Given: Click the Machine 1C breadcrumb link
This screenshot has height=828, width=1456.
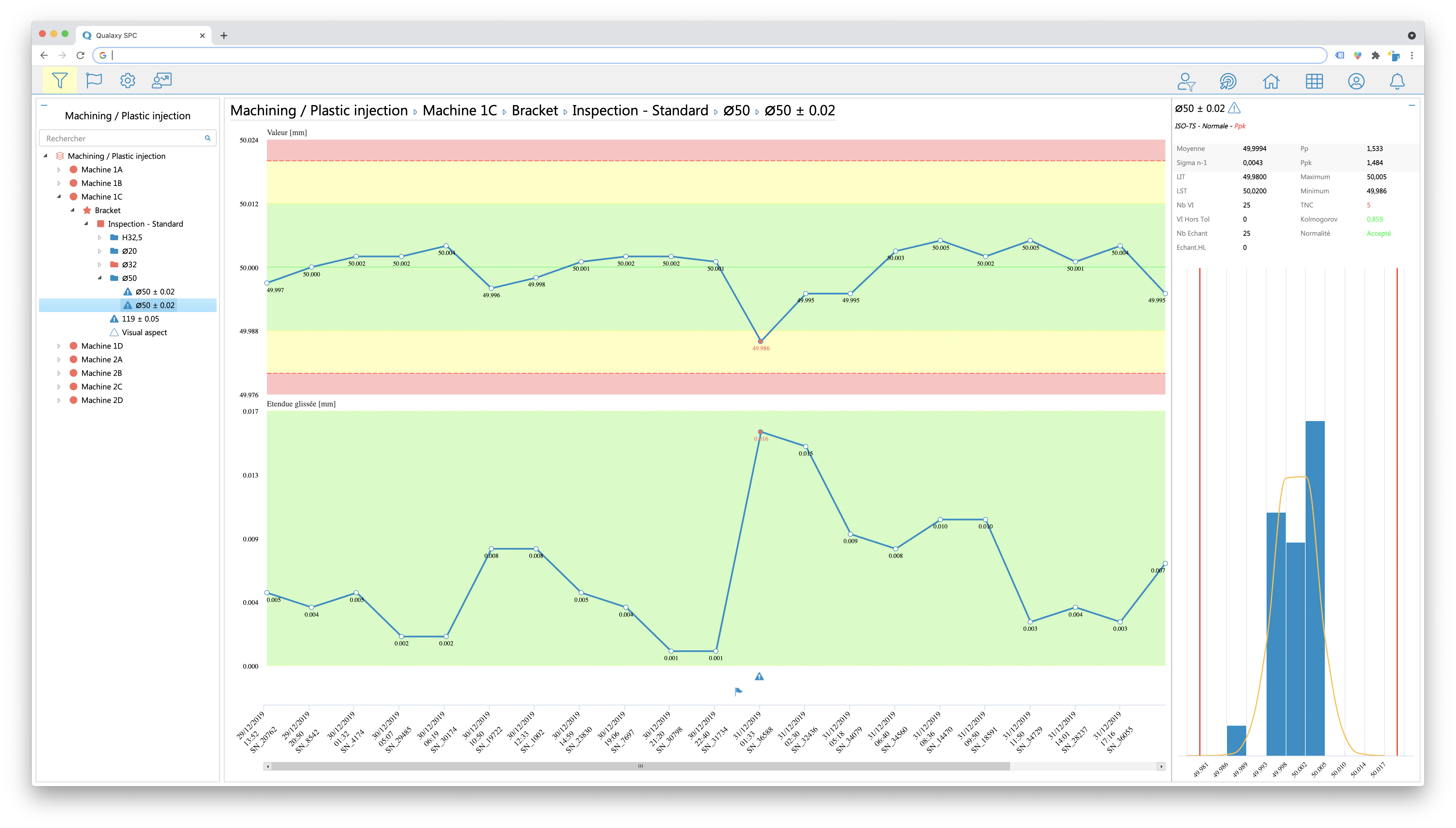Looking at the screenshot, I should pos(459,110).
